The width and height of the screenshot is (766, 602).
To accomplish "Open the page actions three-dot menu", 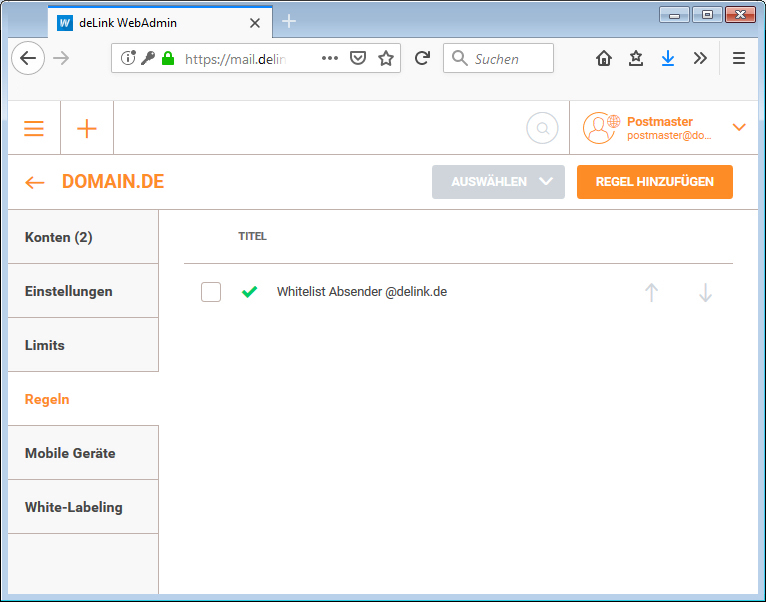I will pos(330,58).
